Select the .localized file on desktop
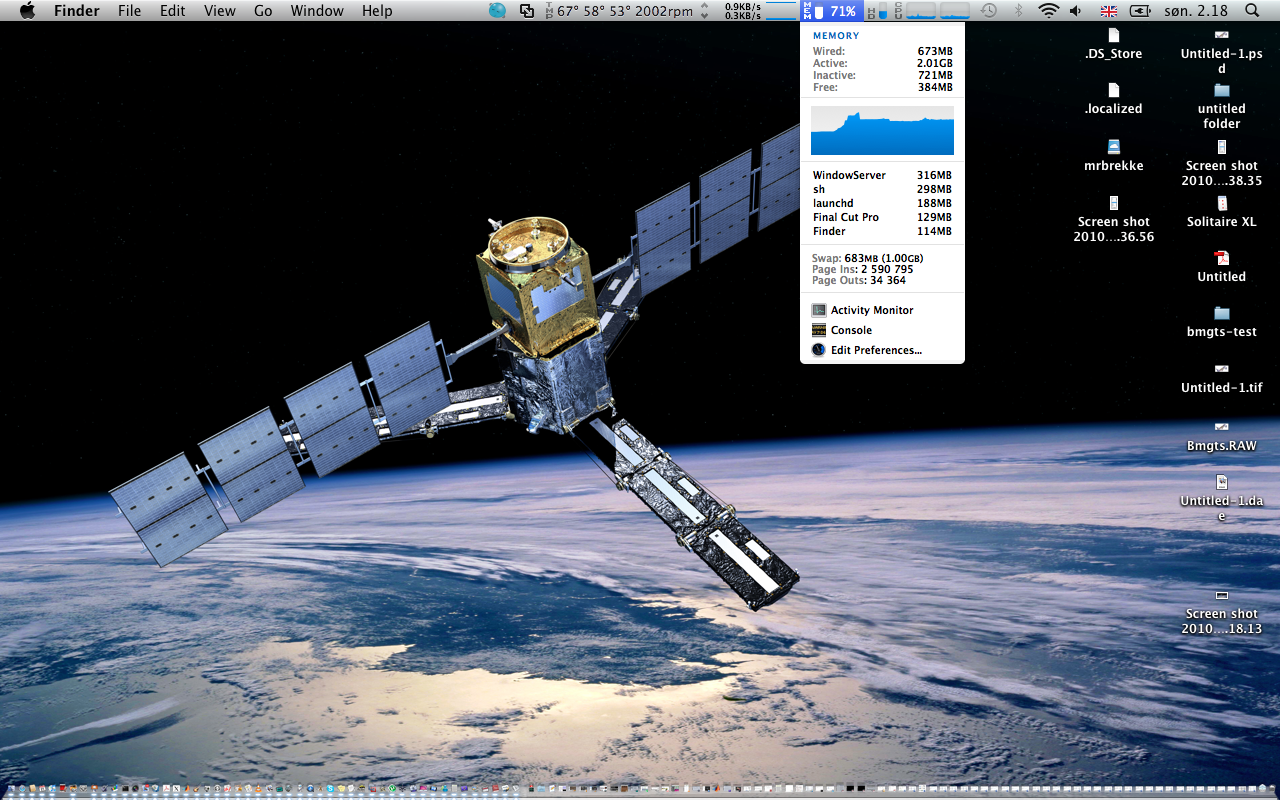 click(x=1113, y=99)
